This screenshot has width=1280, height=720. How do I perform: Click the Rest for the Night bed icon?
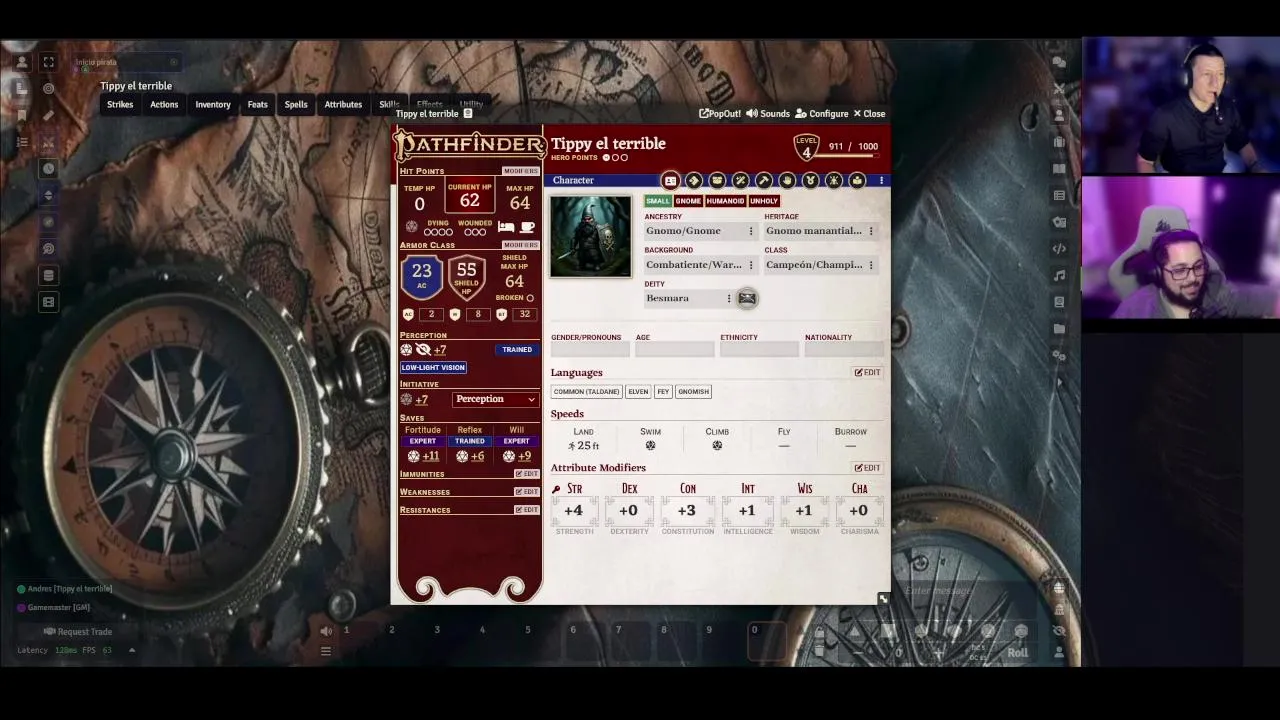coord(506,228)
